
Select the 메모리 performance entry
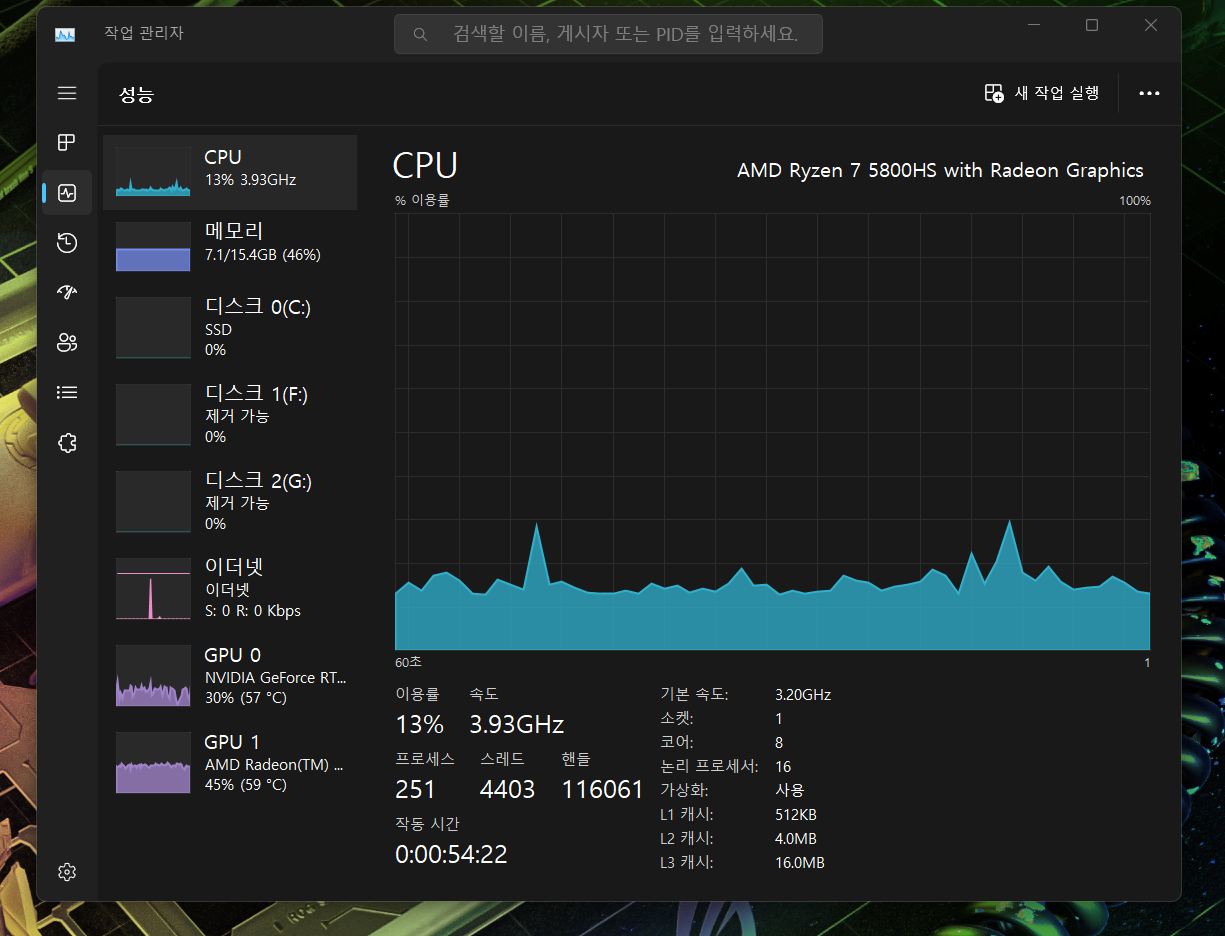click(230, 246)
